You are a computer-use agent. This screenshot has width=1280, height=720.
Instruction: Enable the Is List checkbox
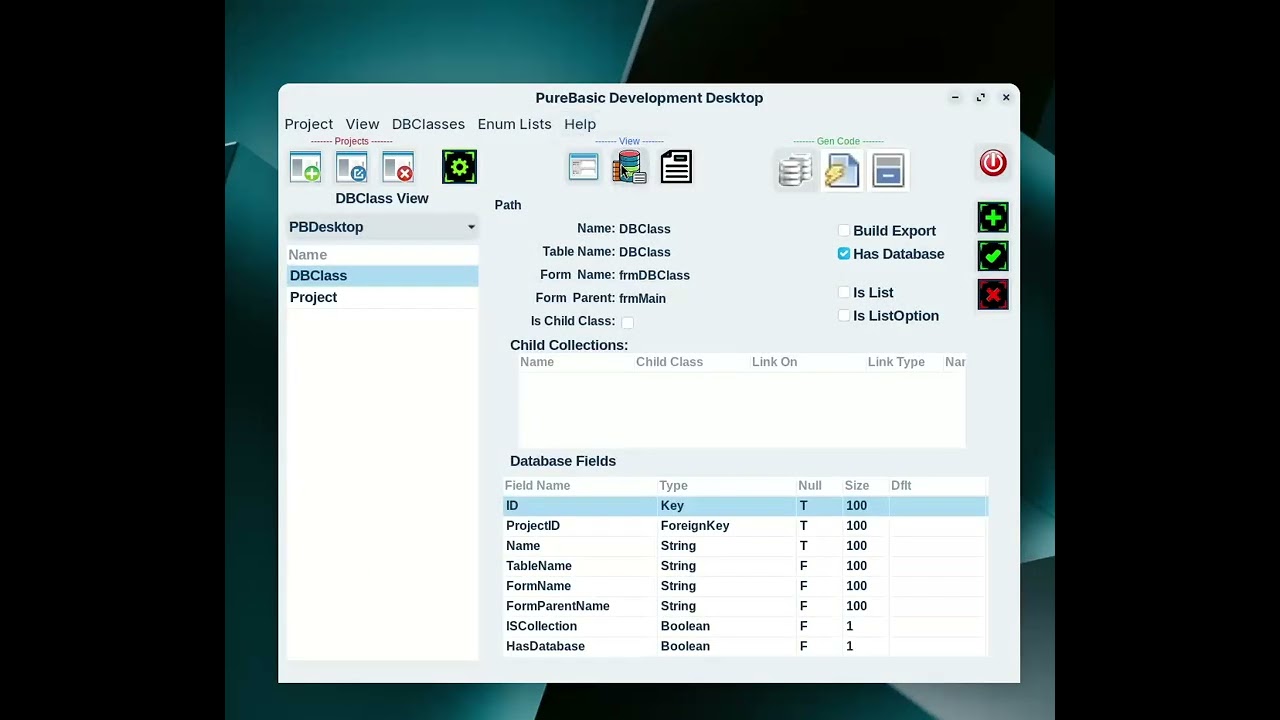click(x=844, y=293)
